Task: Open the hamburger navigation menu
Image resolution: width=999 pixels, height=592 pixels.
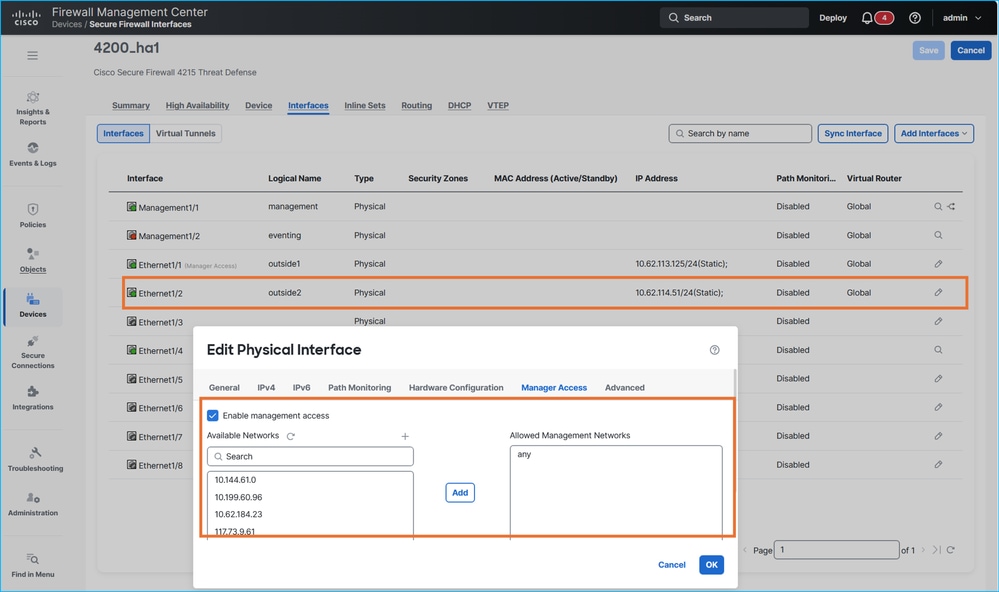Action: (x=32, y=55)
